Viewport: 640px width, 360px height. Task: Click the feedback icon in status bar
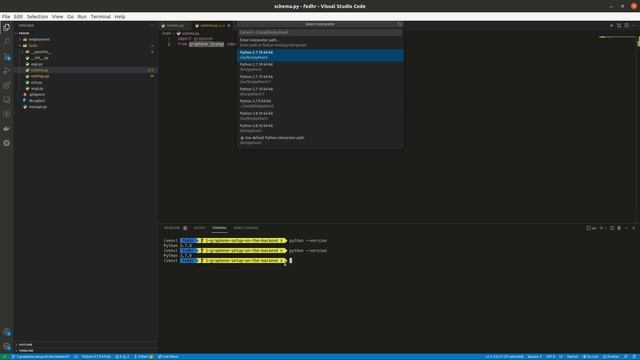(626, 357)
